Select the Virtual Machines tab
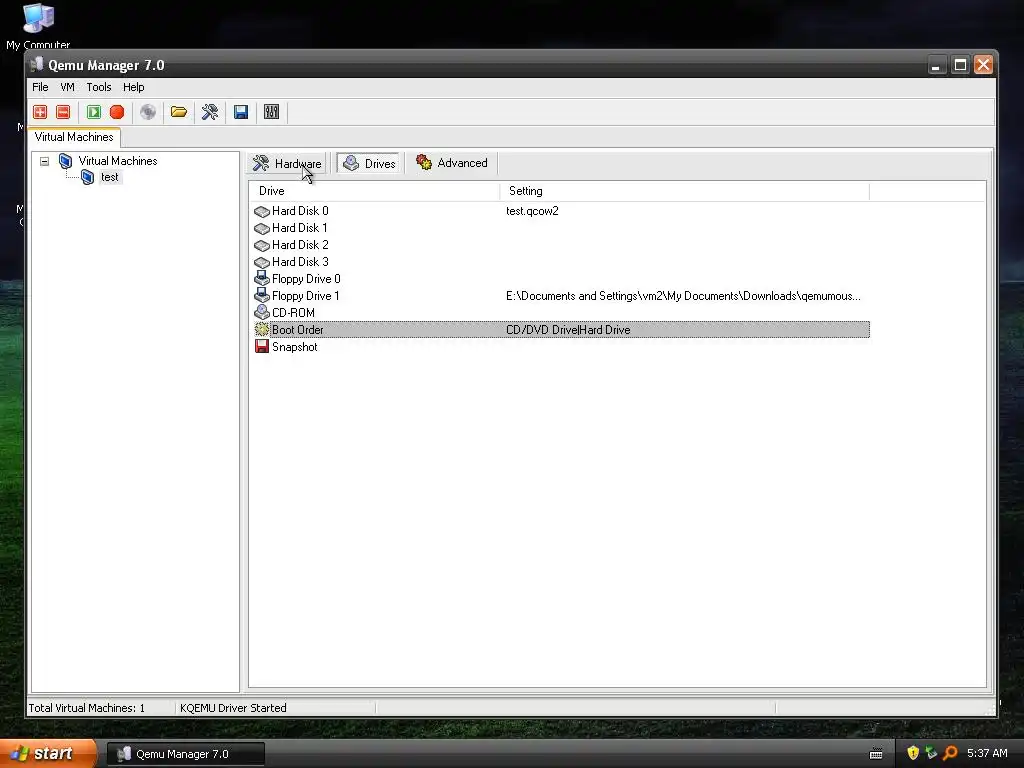Image resolution: width=1024 pixels, height=768 pixels. click(x=74, y=137)
